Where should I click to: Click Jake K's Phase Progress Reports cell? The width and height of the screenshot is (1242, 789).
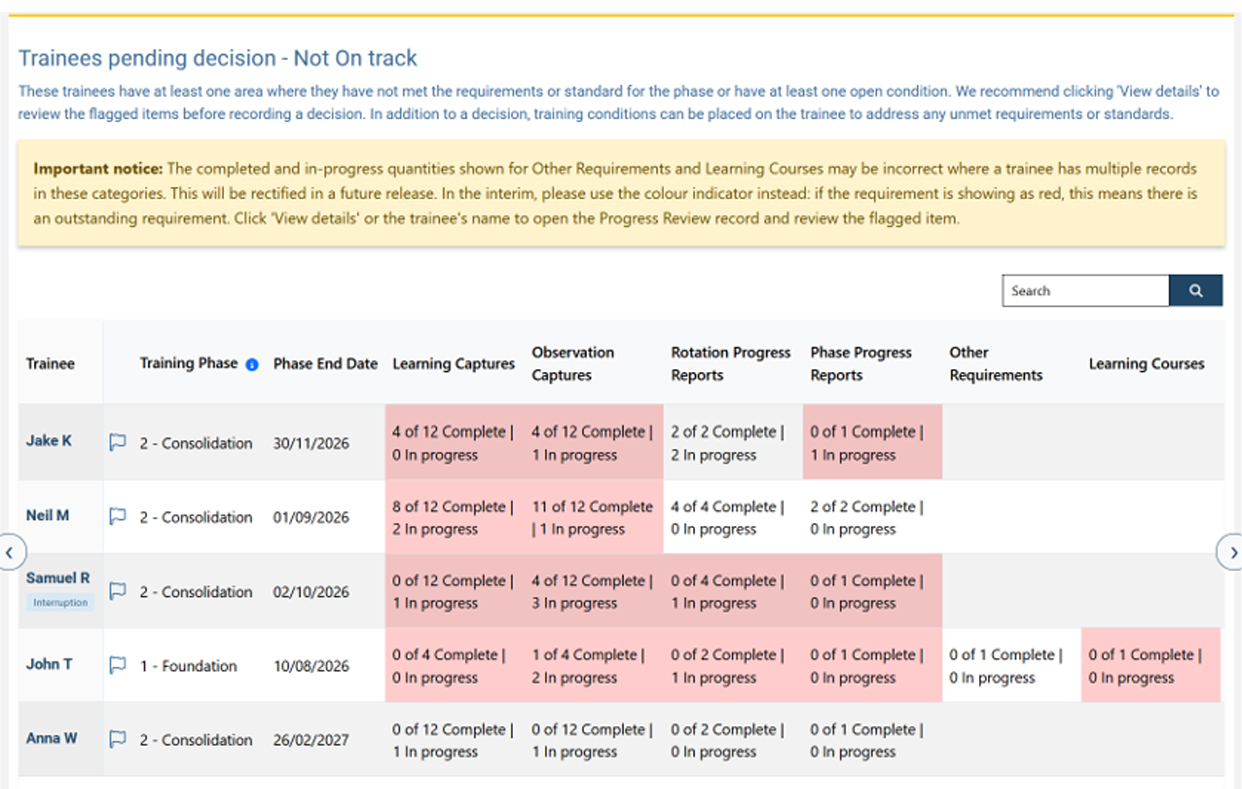tap(872, 442)
